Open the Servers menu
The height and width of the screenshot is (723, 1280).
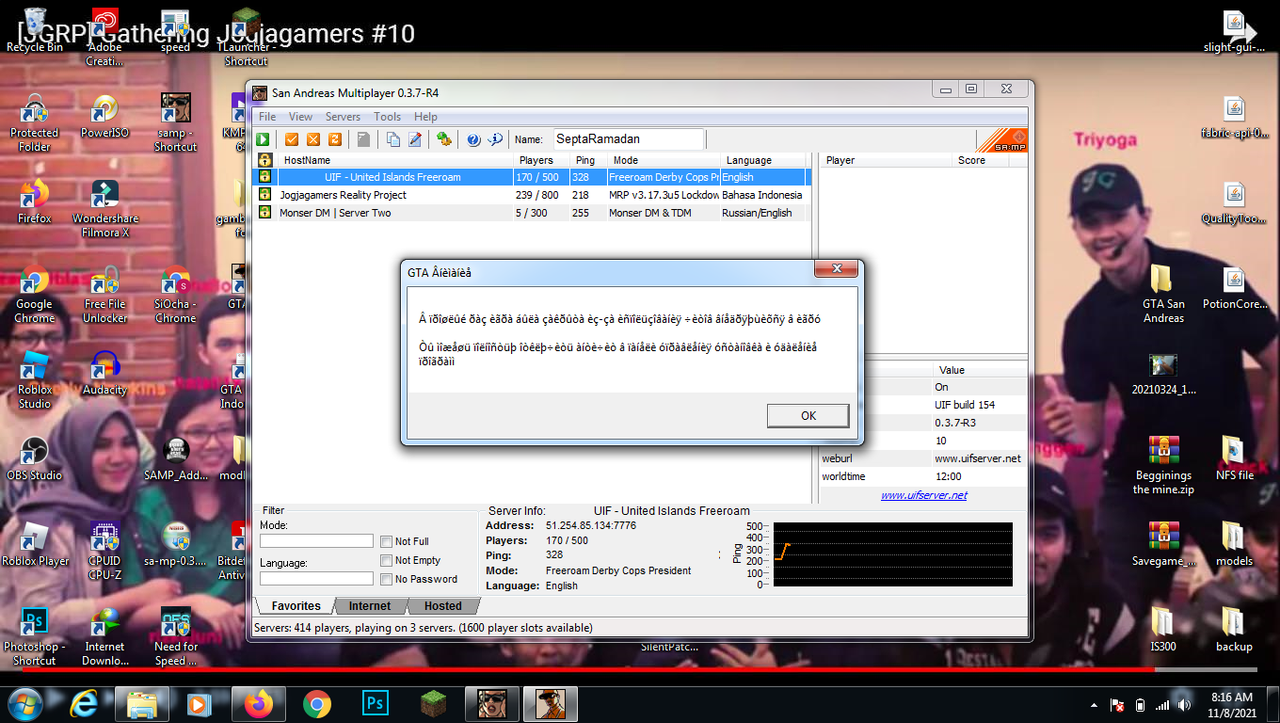click(343, 117)
